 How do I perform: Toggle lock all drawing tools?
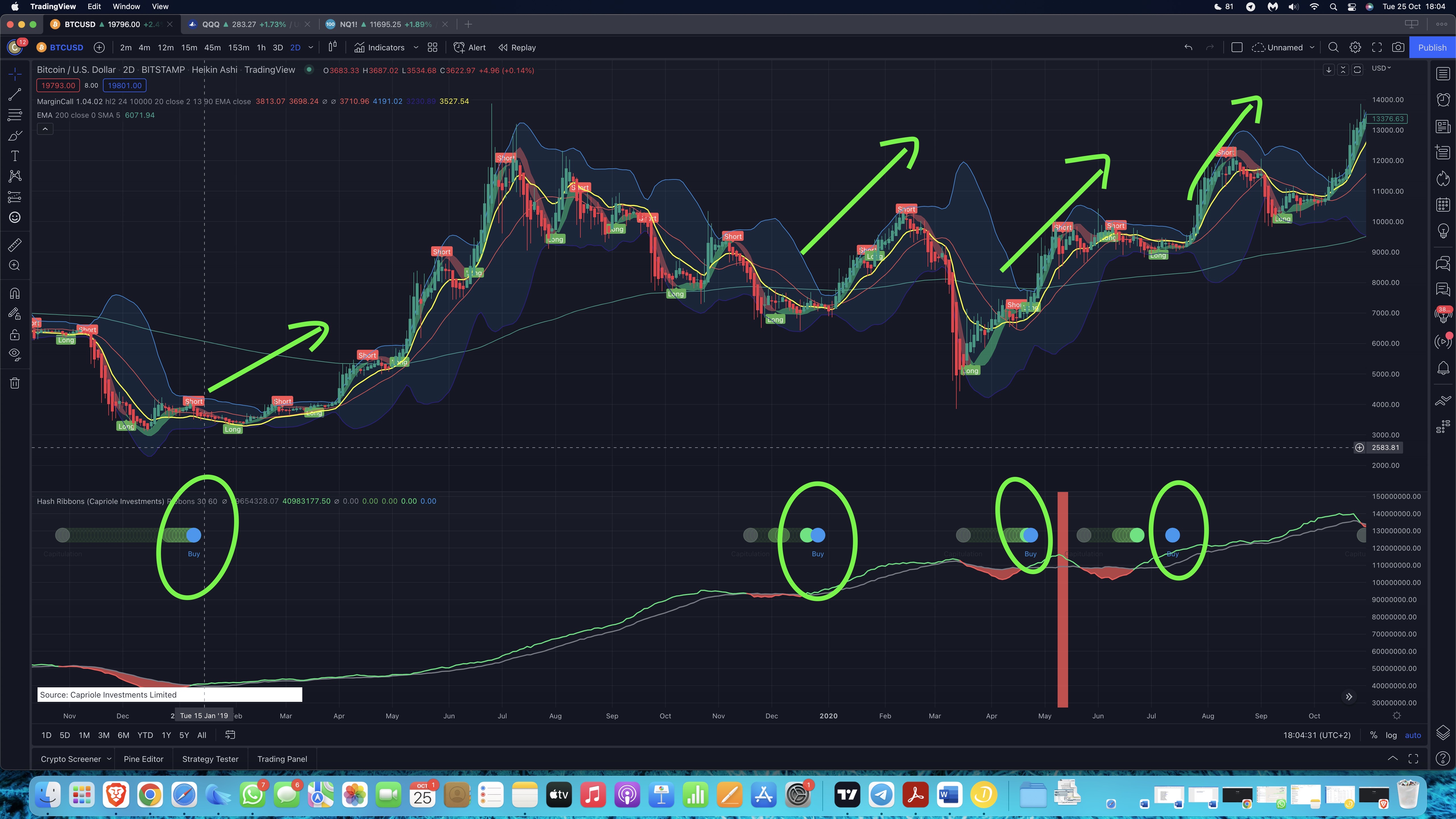click(x=15, y=335)
